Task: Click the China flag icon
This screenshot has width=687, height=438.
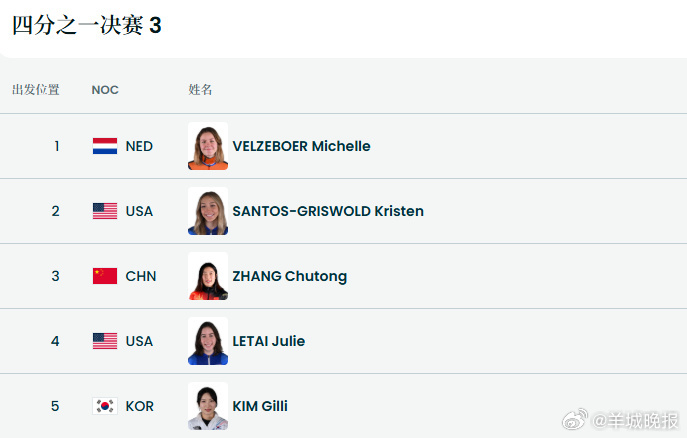Action: click(105, 276)
